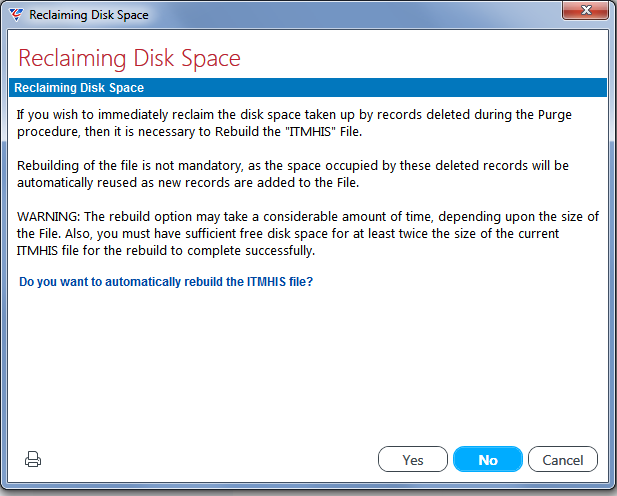
Task: Click empty title bar area left of close button
Action: point(354,15)
